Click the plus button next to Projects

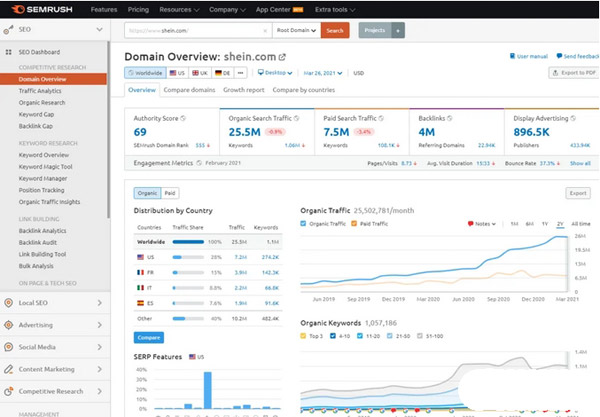point(399,31)
